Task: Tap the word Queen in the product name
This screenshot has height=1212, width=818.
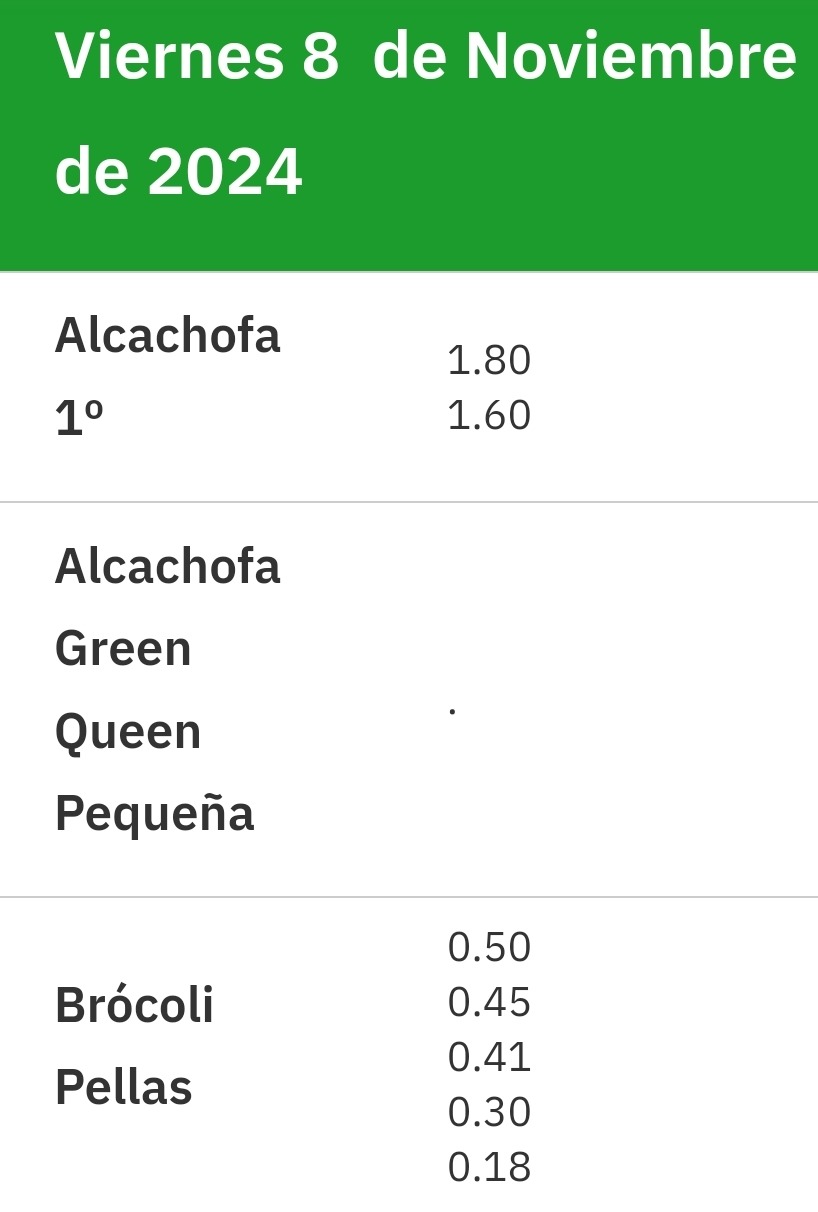Action: (x=128, y=732)
